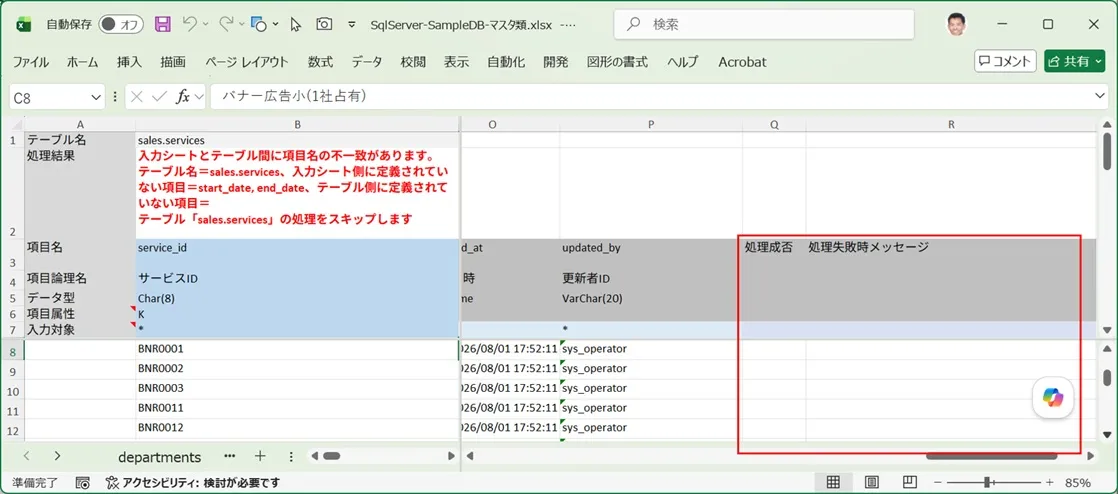This screenshot has height=494, width=1118.
Task: Add a new sheet with plus icon
Action: [x=260, y=456]
